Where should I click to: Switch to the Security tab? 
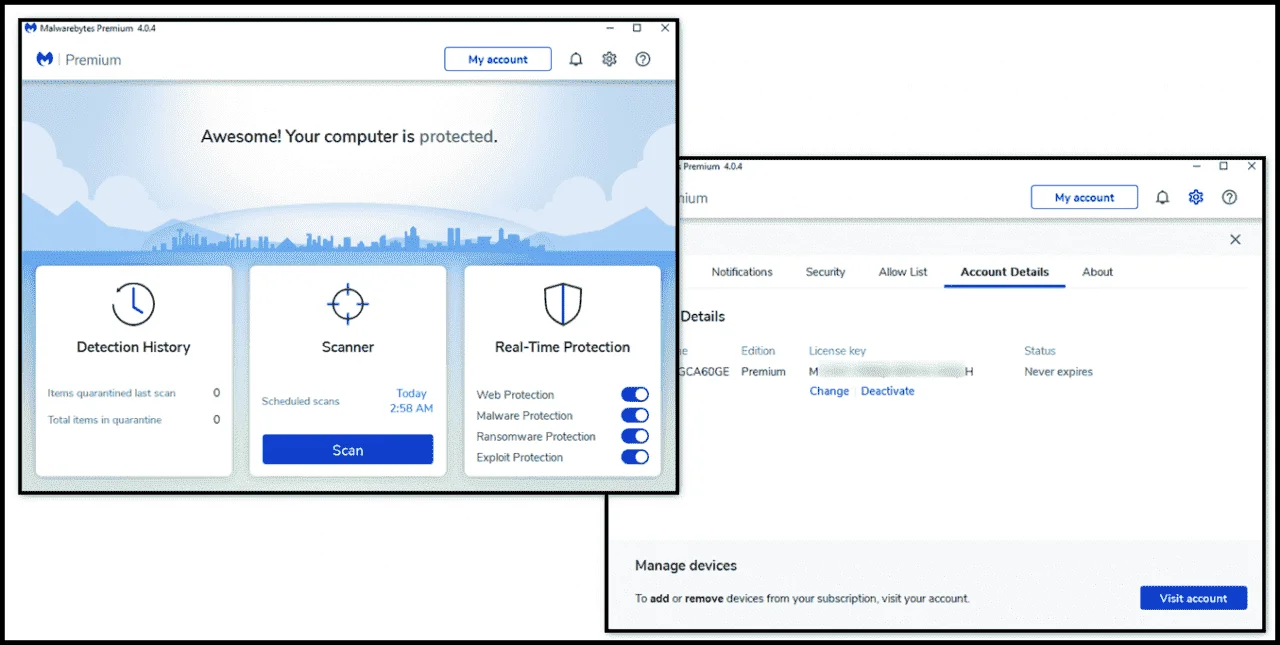click(826, 272)
